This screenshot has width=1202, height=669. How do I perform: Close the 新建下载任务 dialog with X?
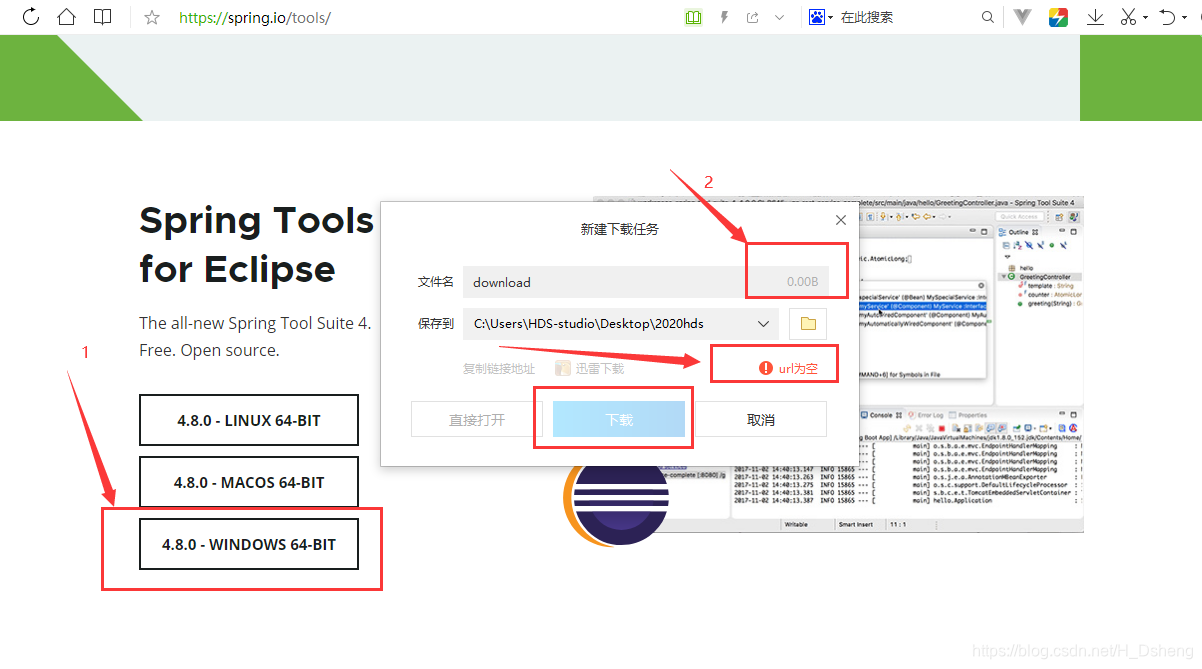[x=841, y=220]
